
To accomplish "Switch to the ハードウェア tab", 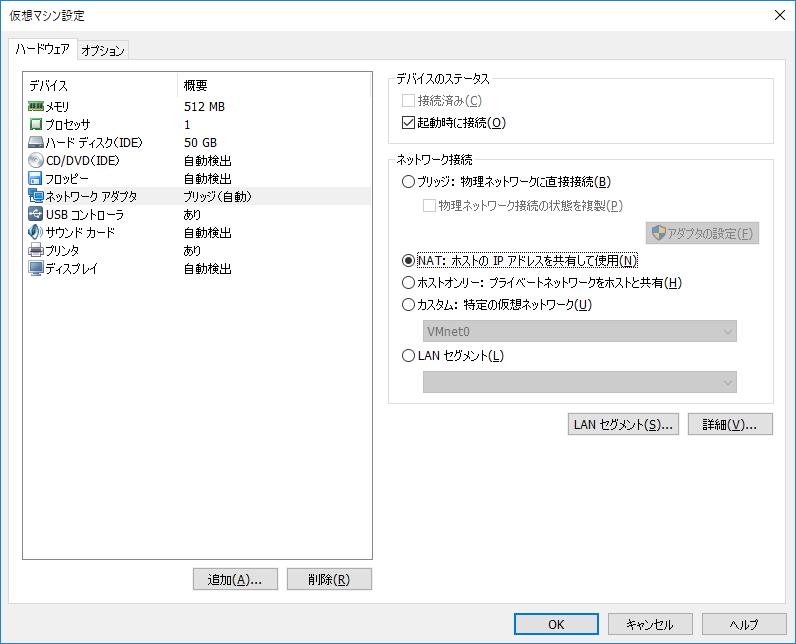I will coord(43,49).
